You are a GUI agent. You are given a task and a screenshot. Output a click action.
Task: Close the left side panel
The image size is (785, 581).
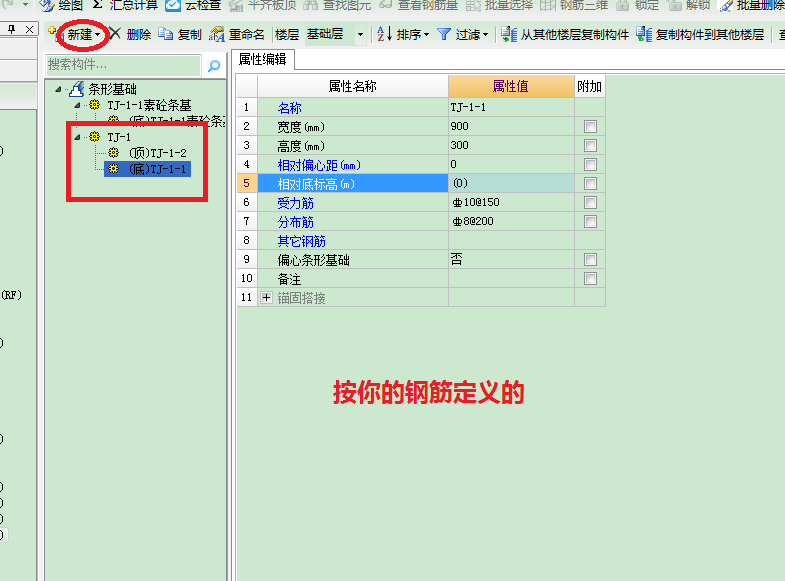(x=30, y=30)
